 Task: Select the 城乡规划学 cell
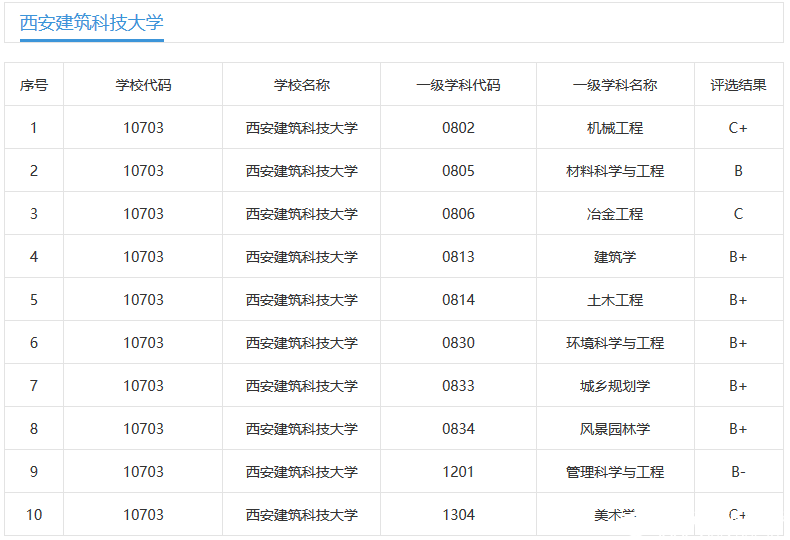[x=615, y=386]
